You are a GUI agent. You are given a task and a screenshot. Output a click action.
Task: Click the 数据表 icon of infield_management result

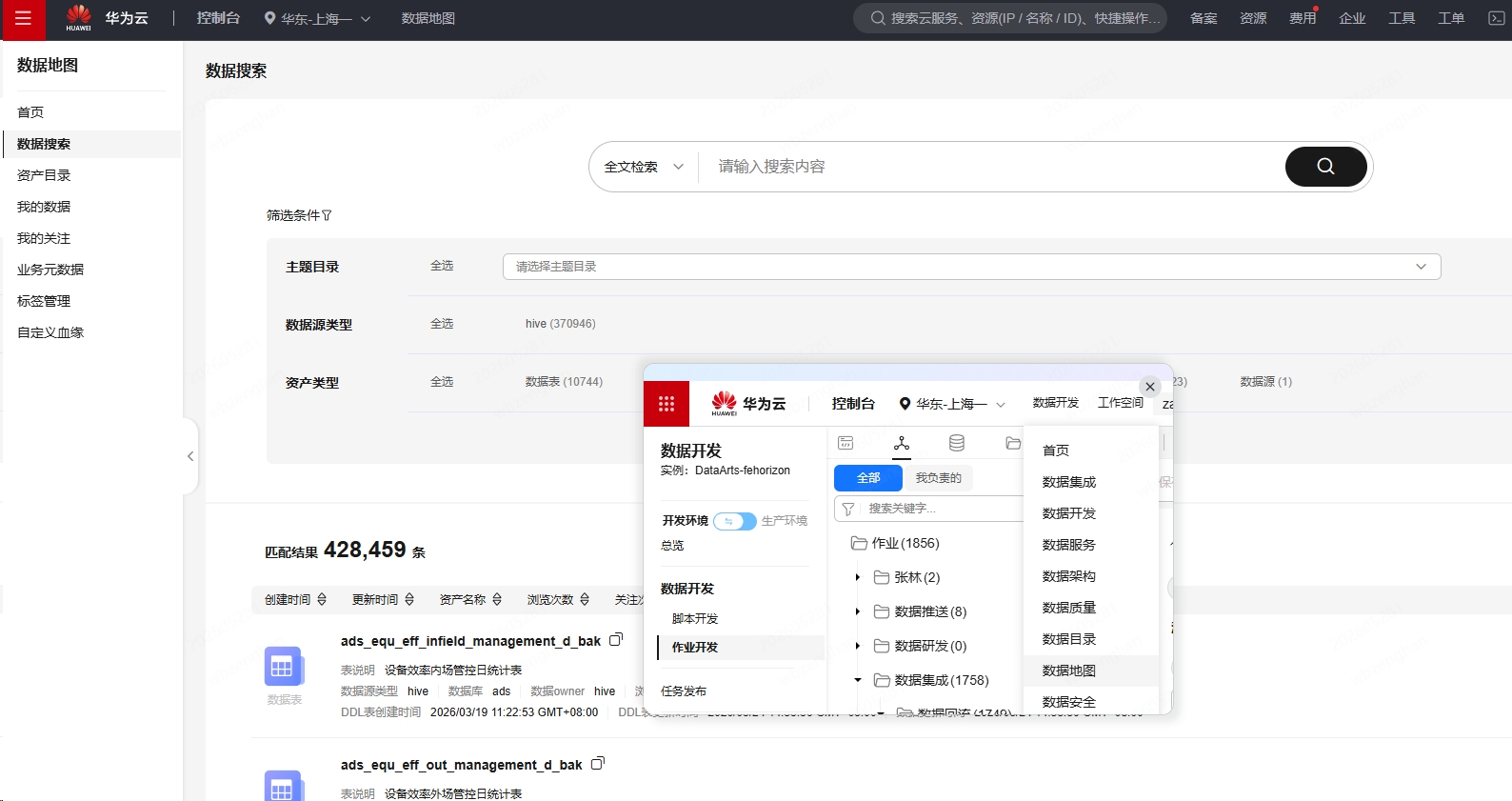pos(284,667)
